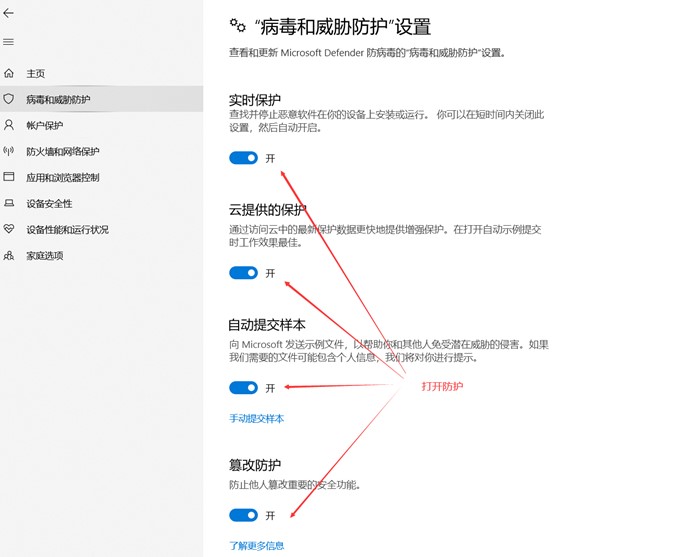
Task: Go to 帐户保护 in sidebar
Action: (45, 126)
